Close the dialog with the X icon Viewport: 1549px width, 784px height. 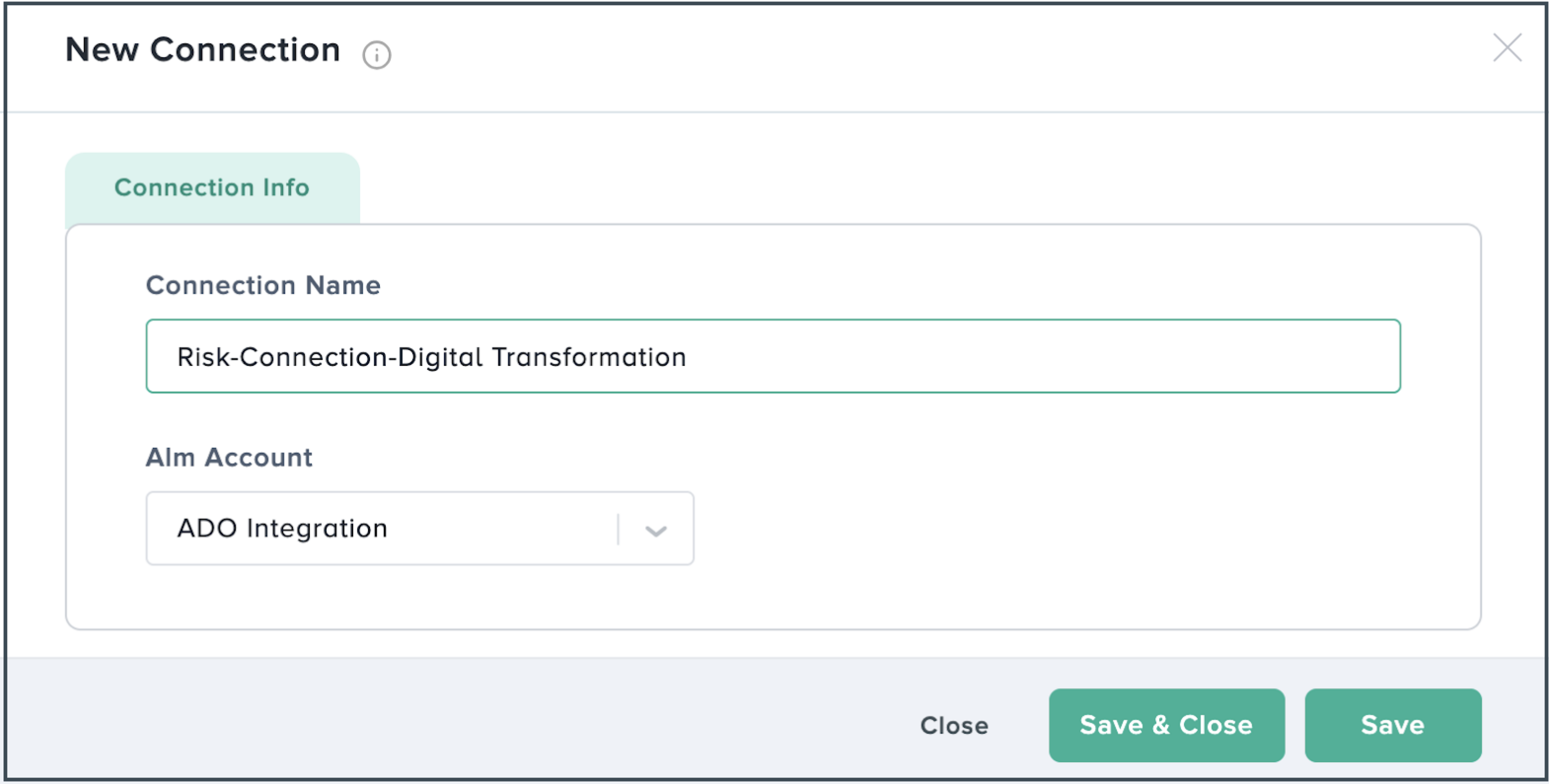click(1507, 48)
